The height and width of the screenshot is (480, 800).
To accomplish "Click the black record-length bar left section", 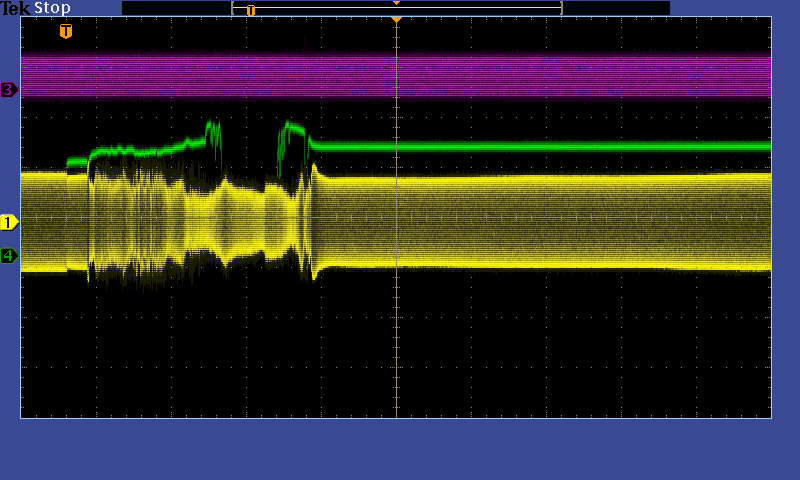I will tap(176, 8).
